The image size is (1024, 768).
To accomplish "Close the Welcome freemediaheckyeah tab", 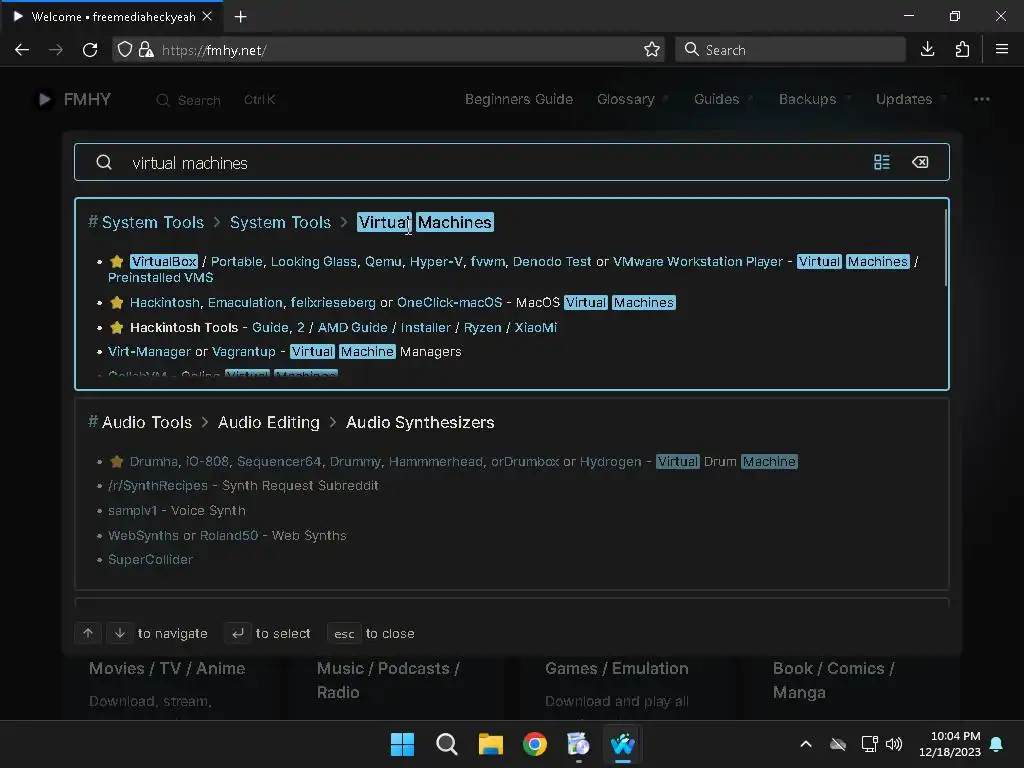I will pyautogui.click(x=207, y=16).
